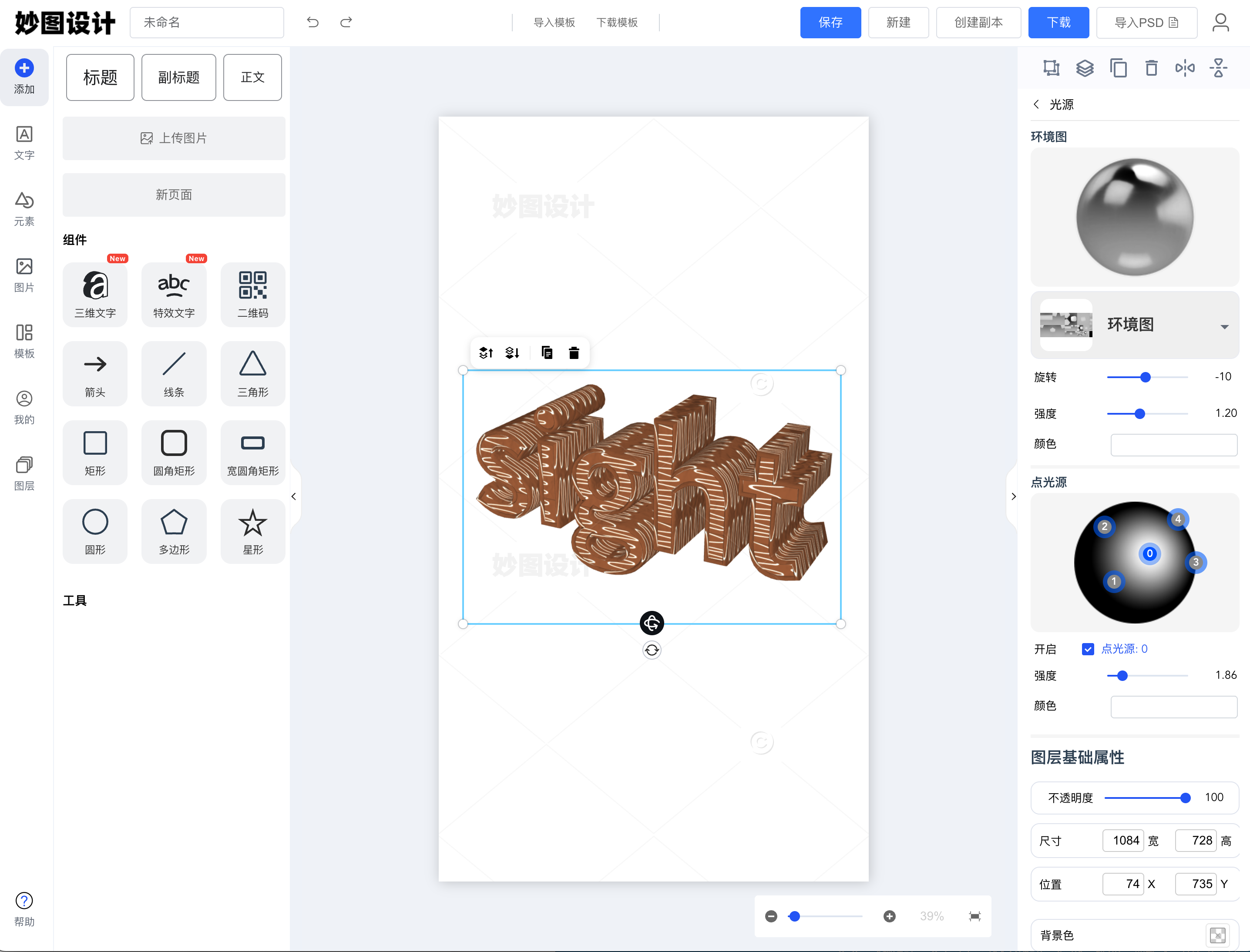Insert a 二维码 component

tap(252, 294)
